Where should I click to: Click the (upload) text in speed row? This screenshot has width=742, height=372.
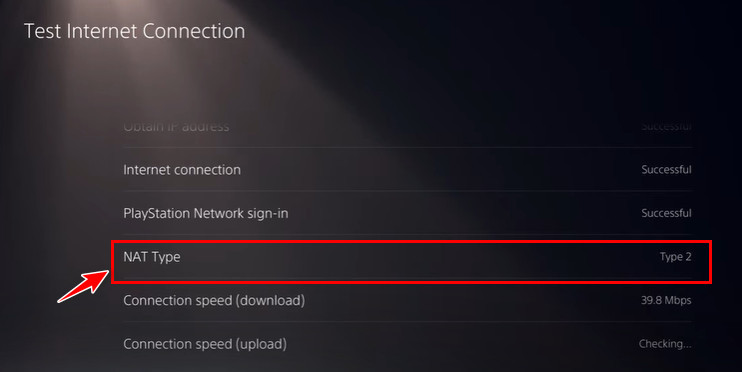click(258, 344)
